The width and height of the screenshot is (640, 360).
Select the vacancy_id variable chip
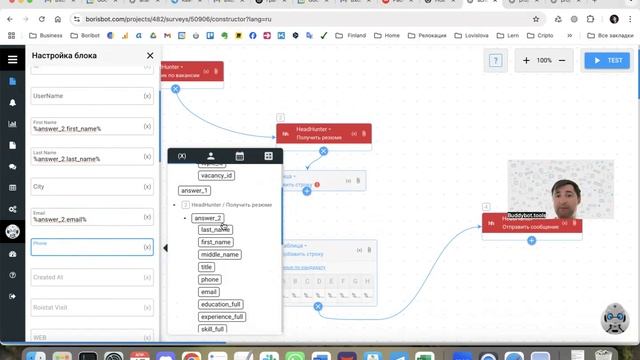coord(216,176)
